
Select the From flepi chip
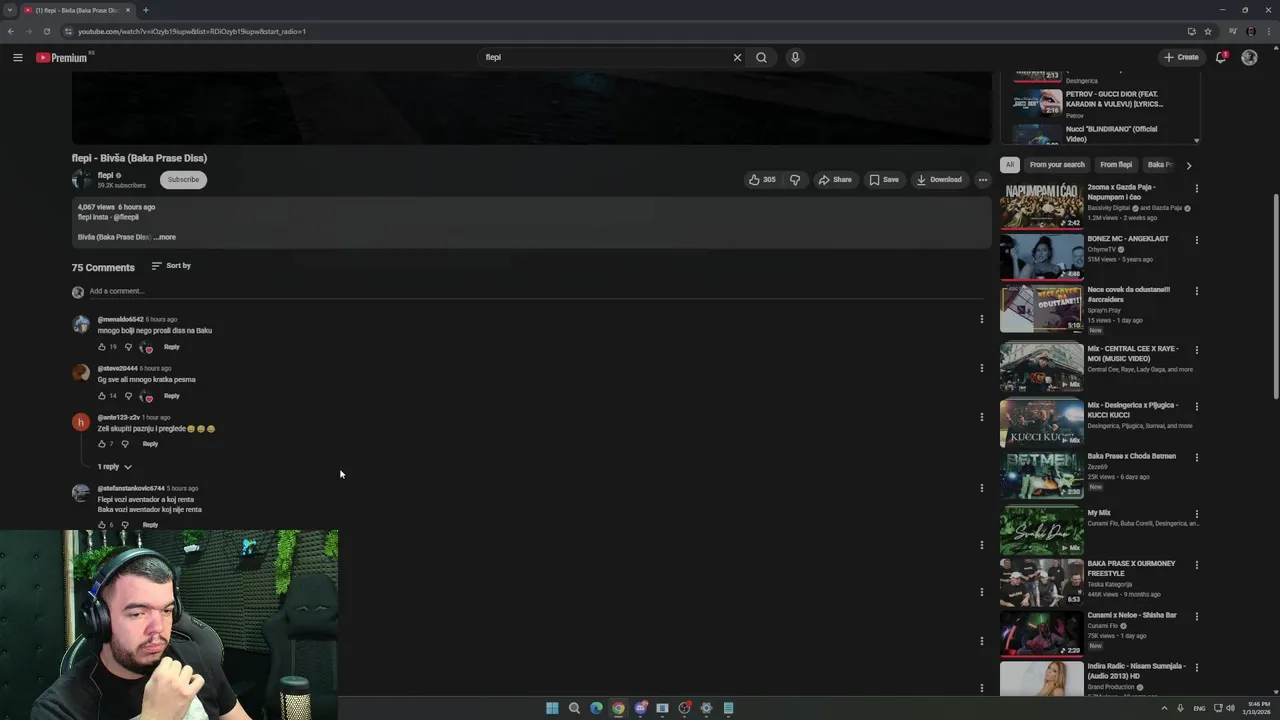tap(1116, 165)
